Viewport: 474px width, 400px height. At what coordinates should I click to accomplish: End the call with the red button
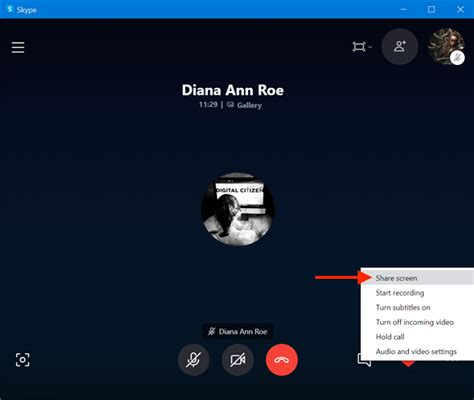pyautogui.click(x=282, y=360)
